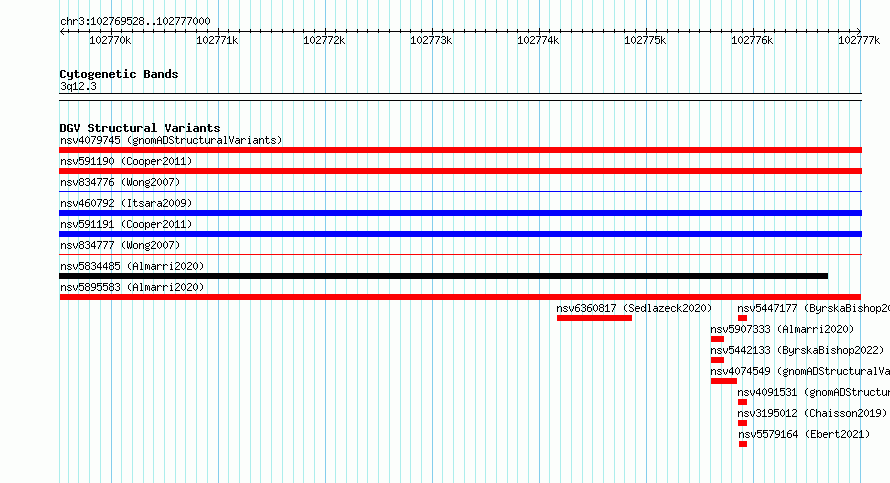Screen dimensions: 890x483
Task: Click the blue bar under nsv460792
Action: click(460, 213)
